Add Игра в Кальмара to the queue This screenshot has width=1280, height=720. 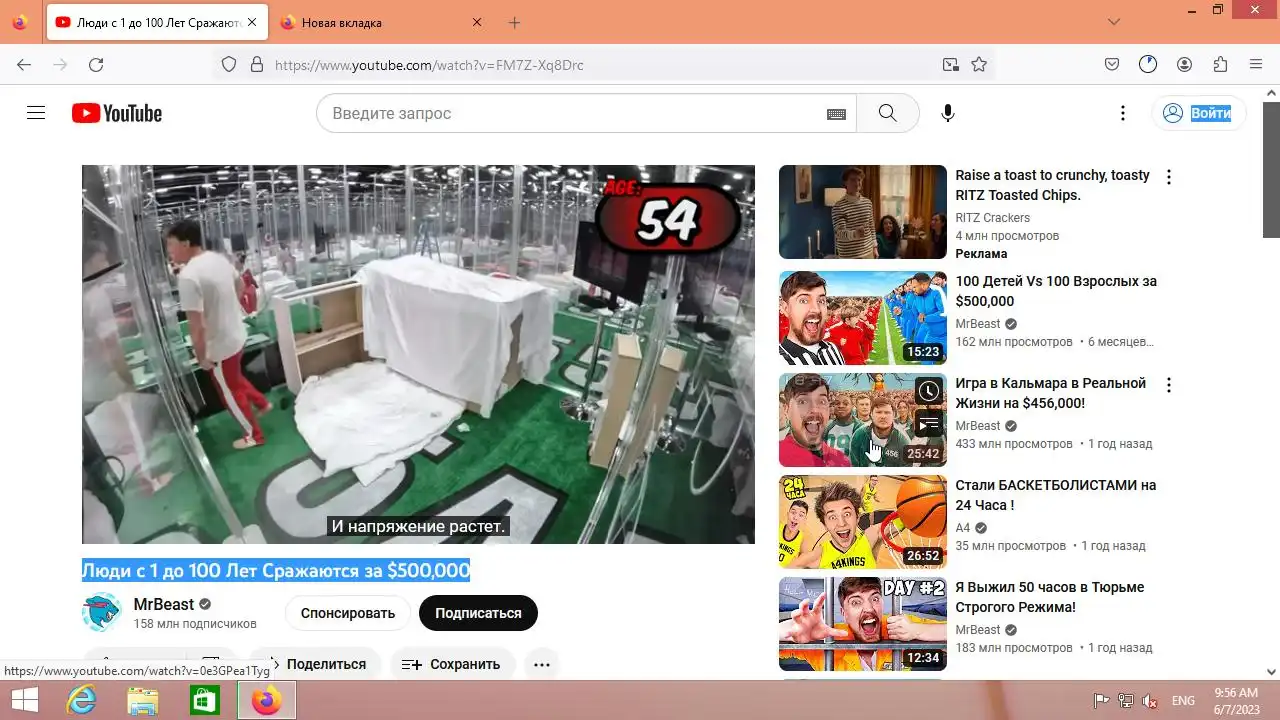(x=929, y=423)
